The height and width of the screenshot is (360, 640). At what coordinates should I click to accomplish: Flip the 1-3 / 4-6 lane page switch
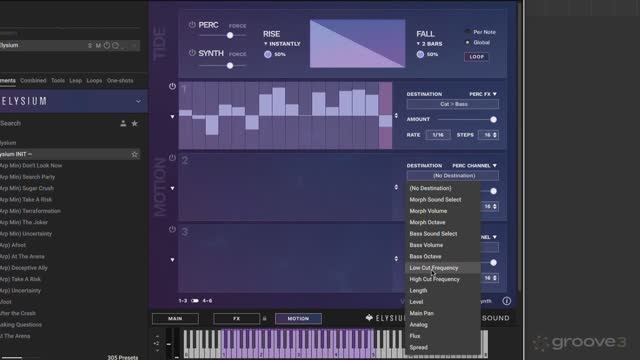pyautogui.click(x=195, y=301)
